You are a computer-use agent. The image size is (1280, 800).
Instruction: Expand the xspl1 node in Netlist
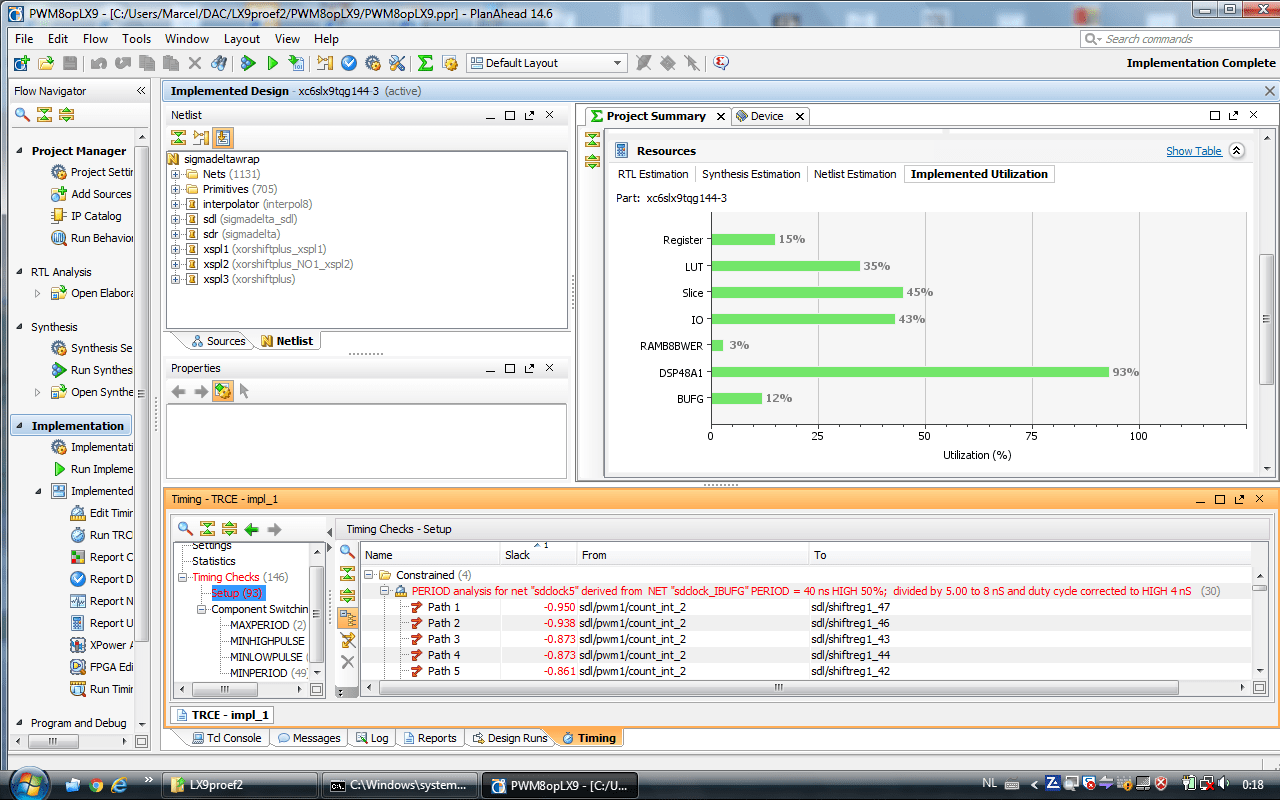pos(176,249)
